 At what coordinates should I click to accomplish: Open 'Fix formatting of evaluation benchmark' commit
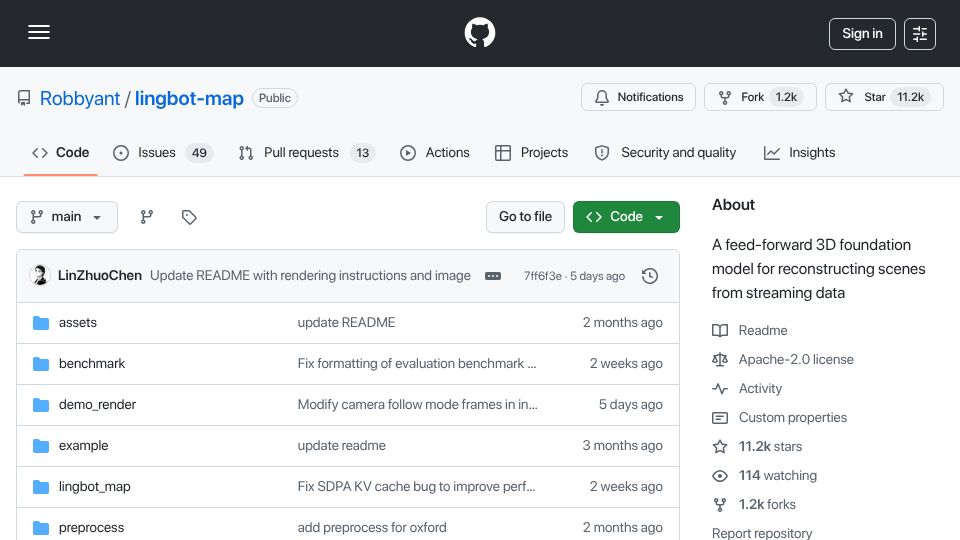coord(417,364)
